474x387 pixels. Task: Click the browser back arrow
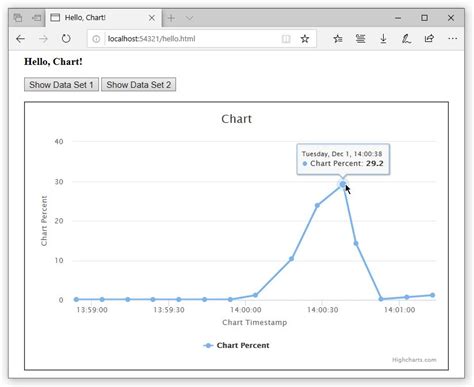[20, 39]
